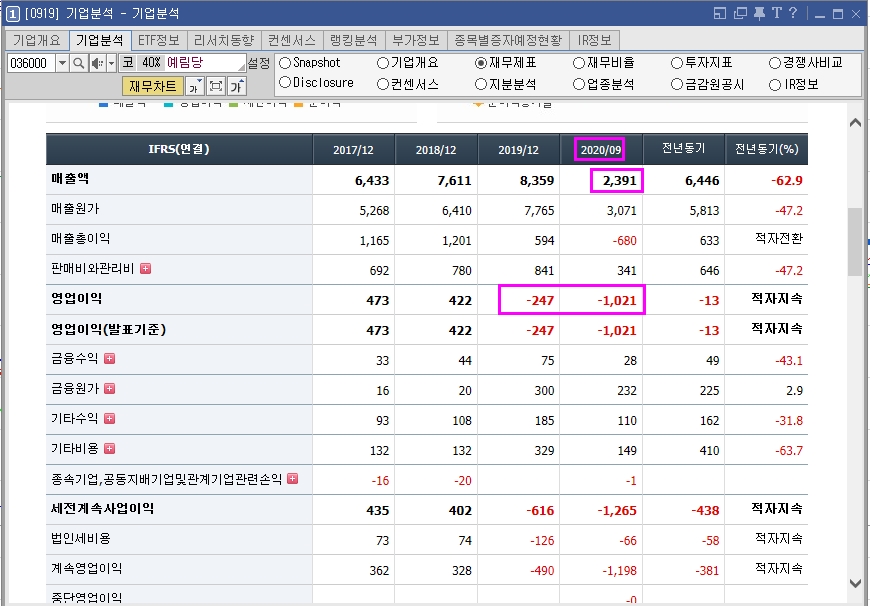Expand the 기타비용 row plus icon
The image size is (870, 606).
pyautogui.click(x=109, y=448)
